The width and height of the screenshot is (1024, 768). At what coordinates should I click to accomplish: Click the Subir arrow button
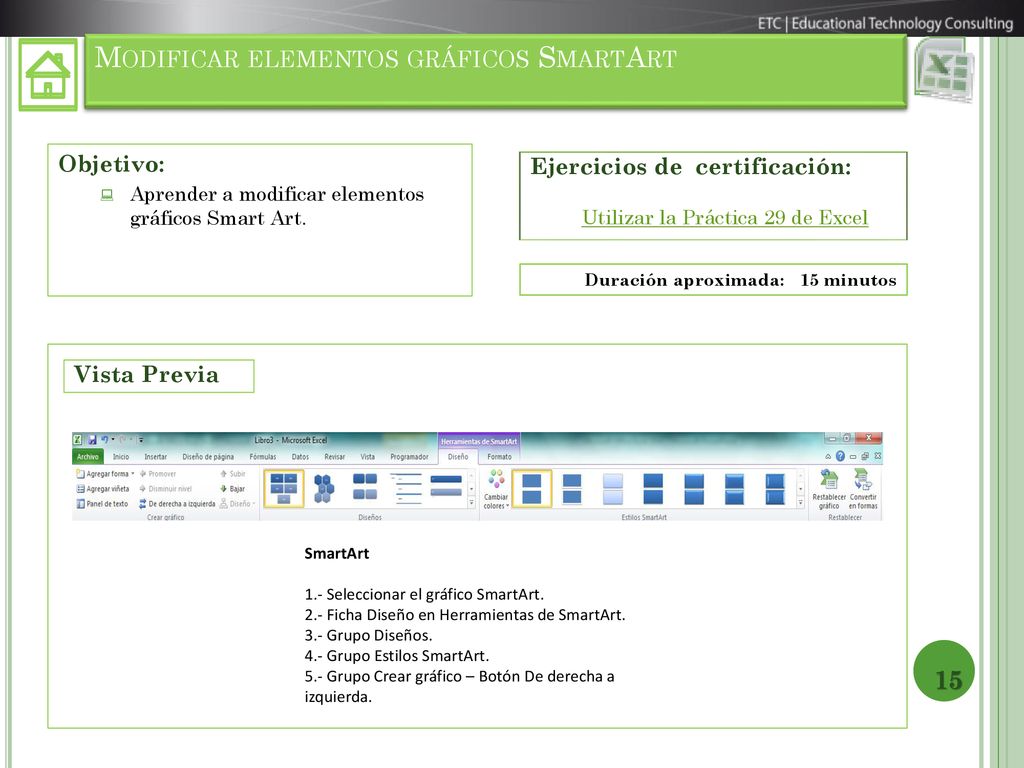tap(232, 474)
